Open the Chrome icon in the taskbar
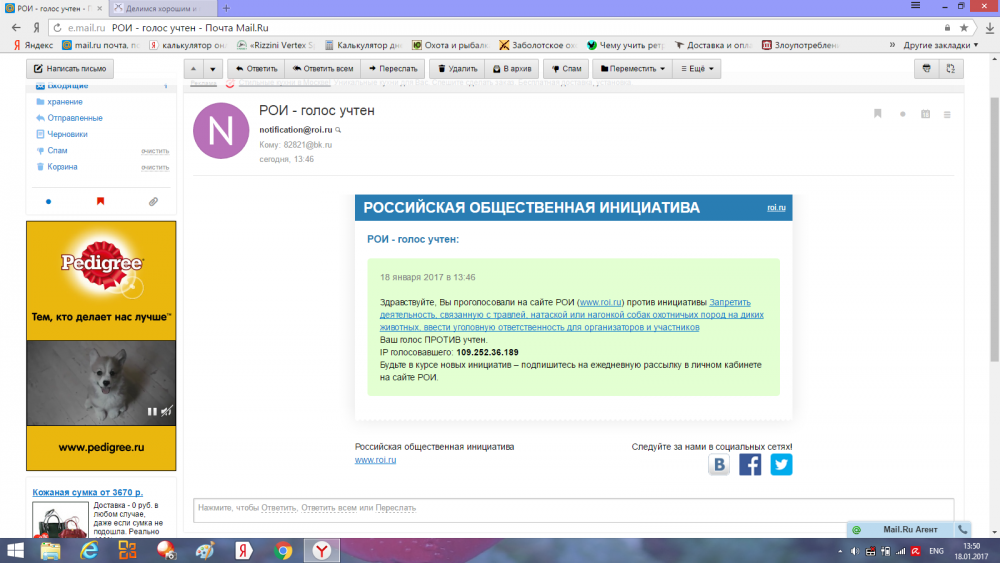Screen dimensions: 1000x563 283,551
